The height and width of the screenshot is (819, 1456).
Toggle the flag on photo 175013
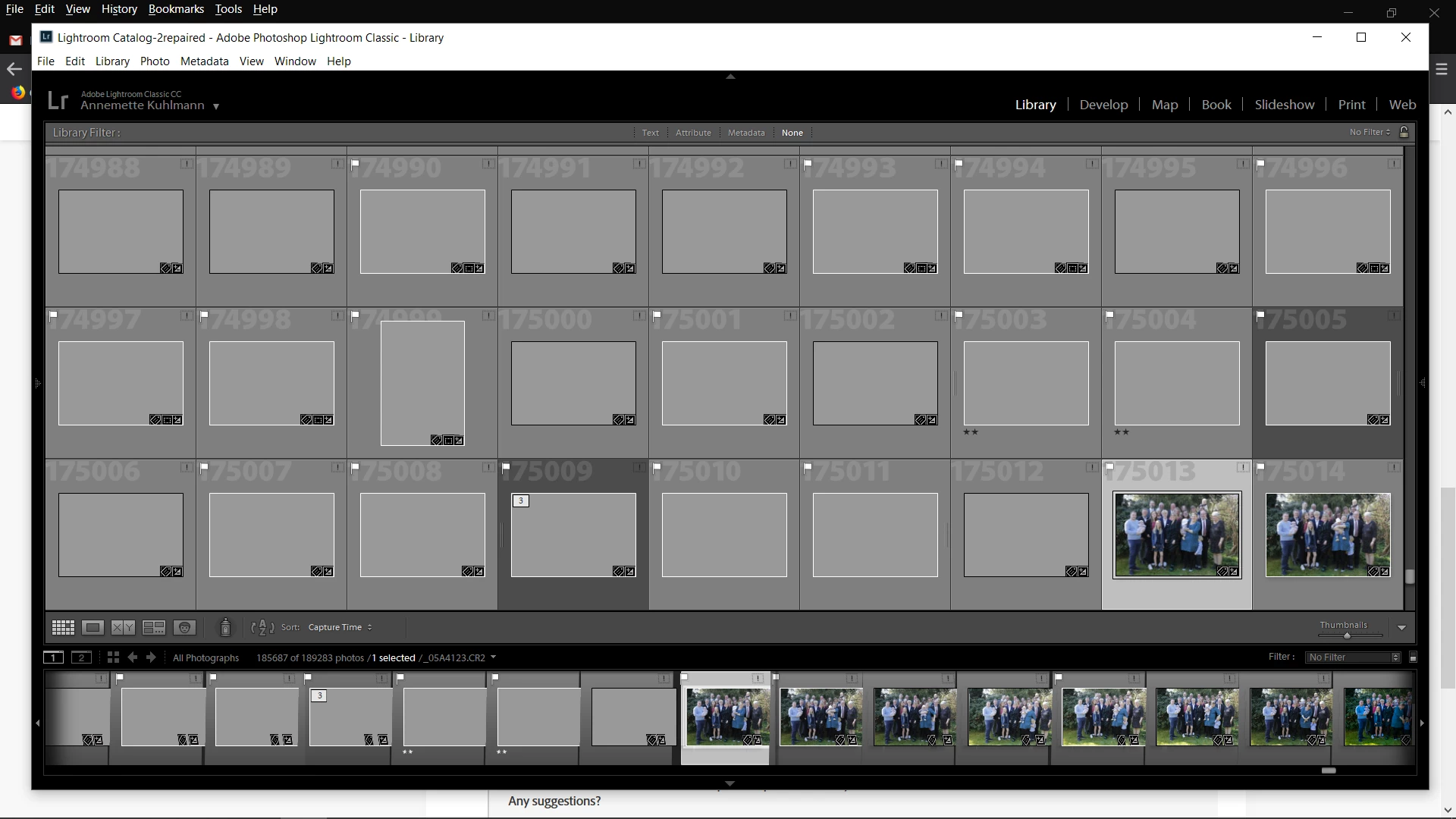coord(1109,467)
